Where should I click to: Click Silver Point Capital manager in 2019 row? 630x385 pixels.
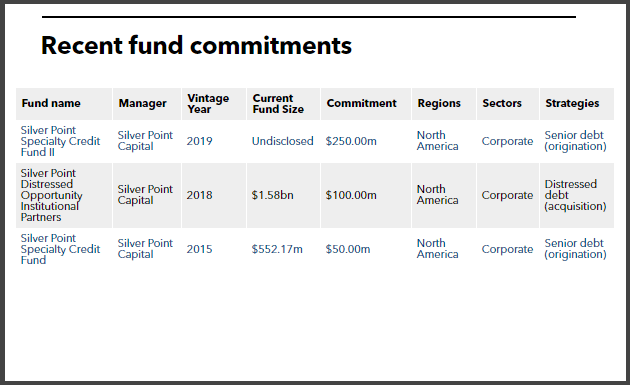tap(145, 141)
